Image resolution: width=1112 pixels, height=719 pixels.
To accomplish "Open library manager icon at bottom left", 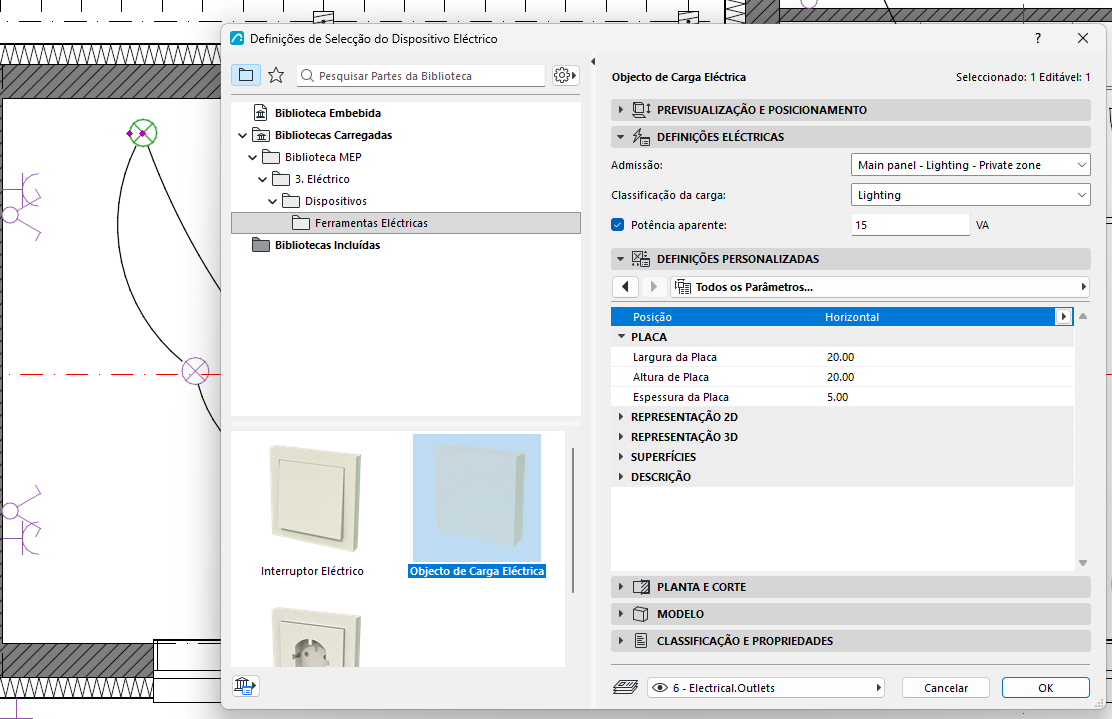I will (x=245, y=686).
